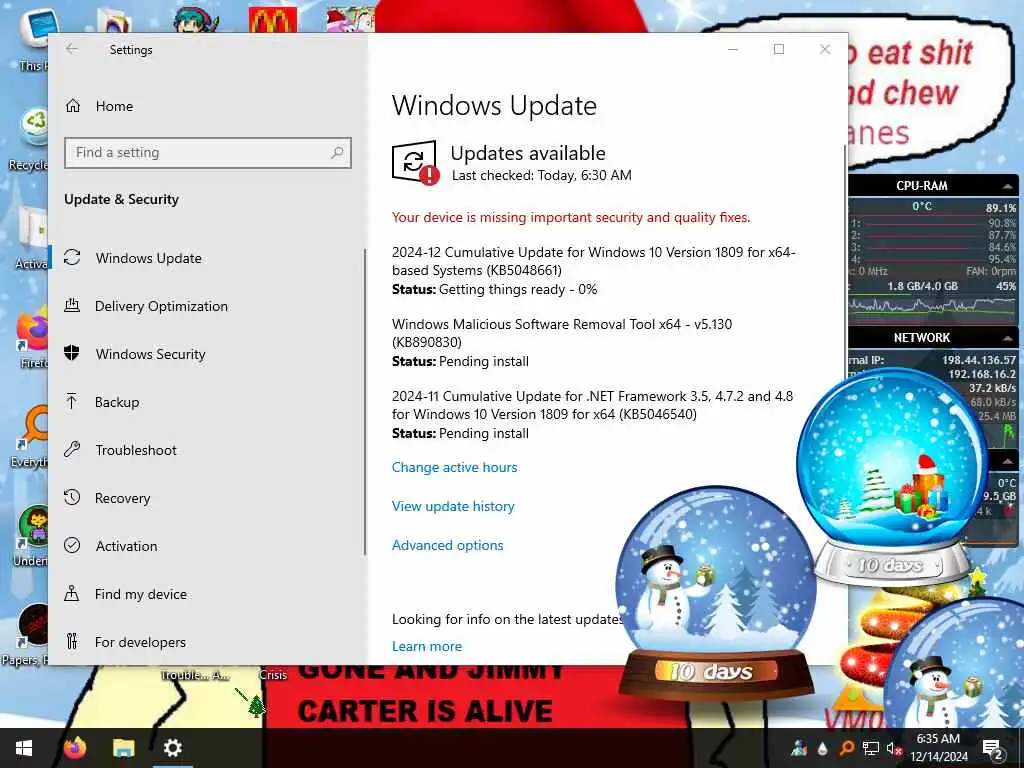
Task: Click the Settings sidebar vertical scrollbar
Action: [365, 402]
